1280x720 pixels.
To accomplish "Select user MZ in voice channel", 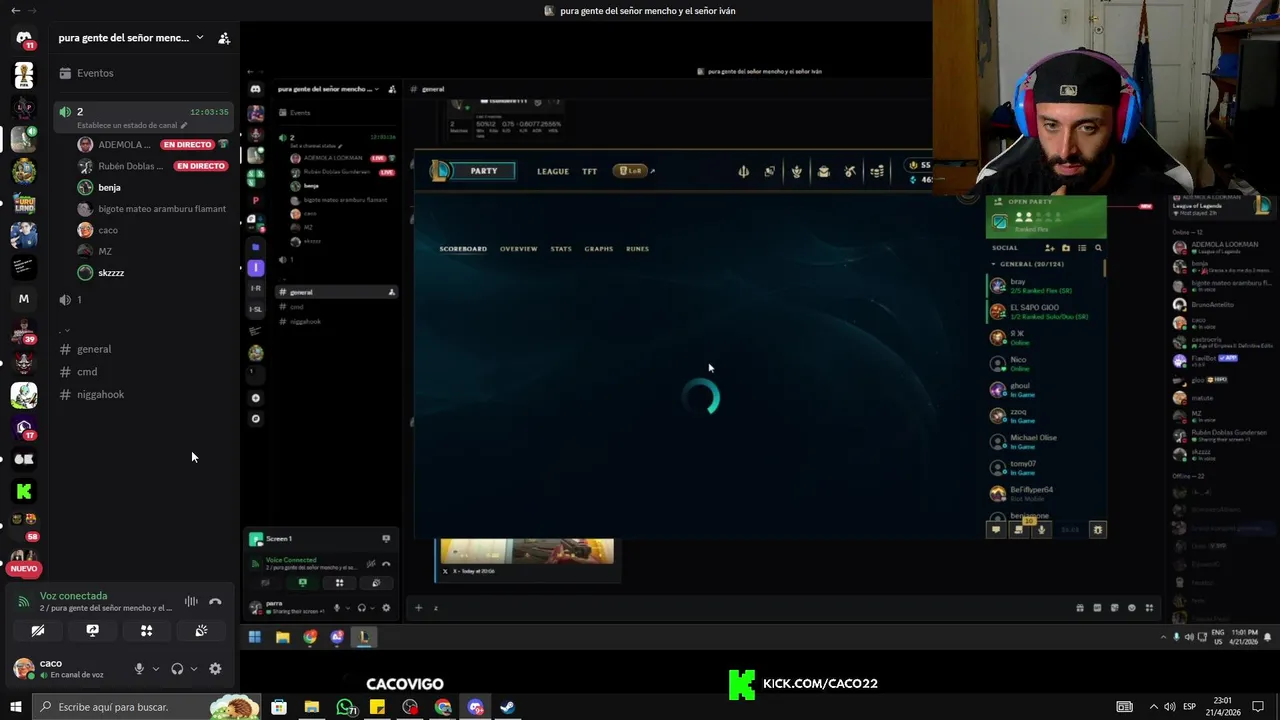I will 105,251.
